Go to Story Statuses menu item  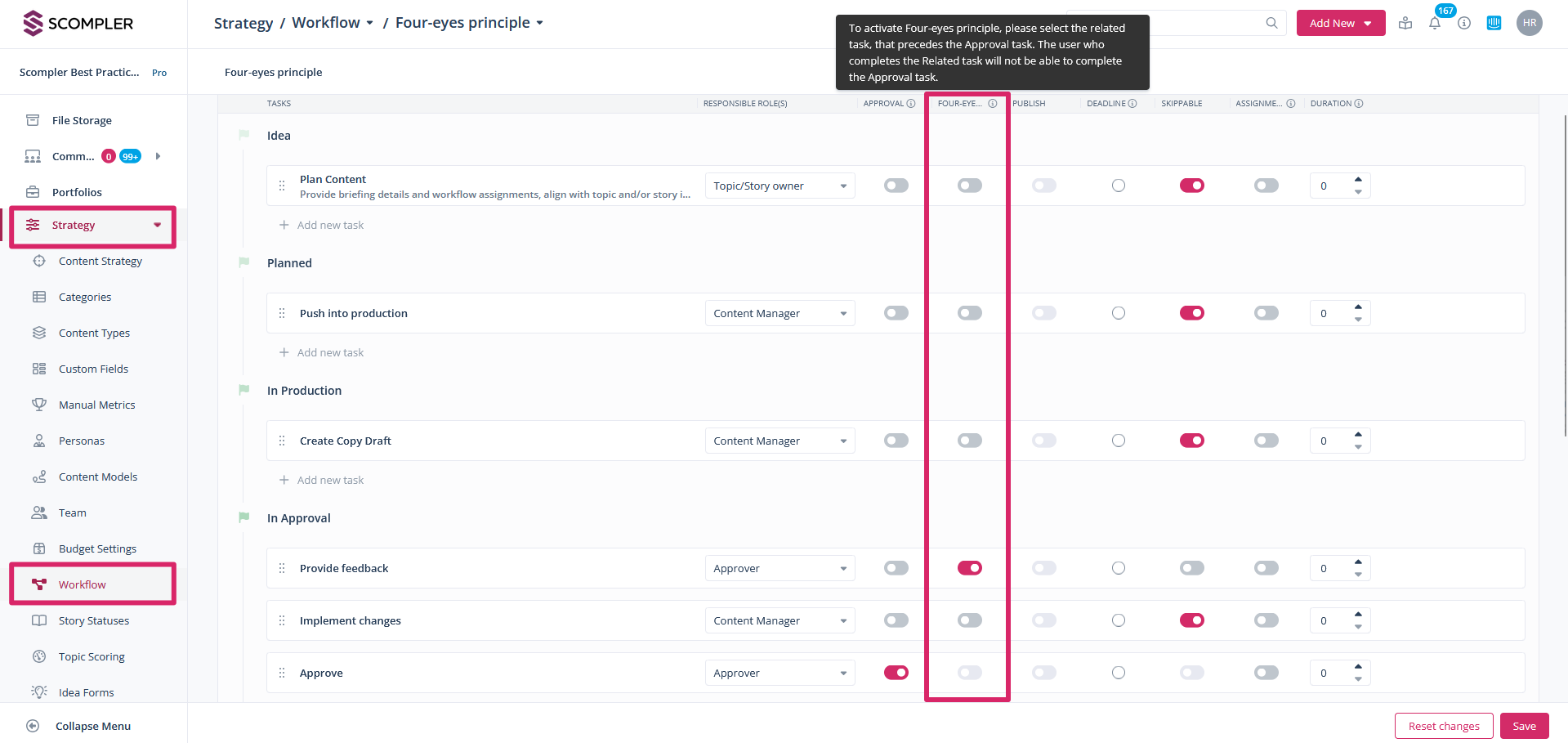point(93,620)
